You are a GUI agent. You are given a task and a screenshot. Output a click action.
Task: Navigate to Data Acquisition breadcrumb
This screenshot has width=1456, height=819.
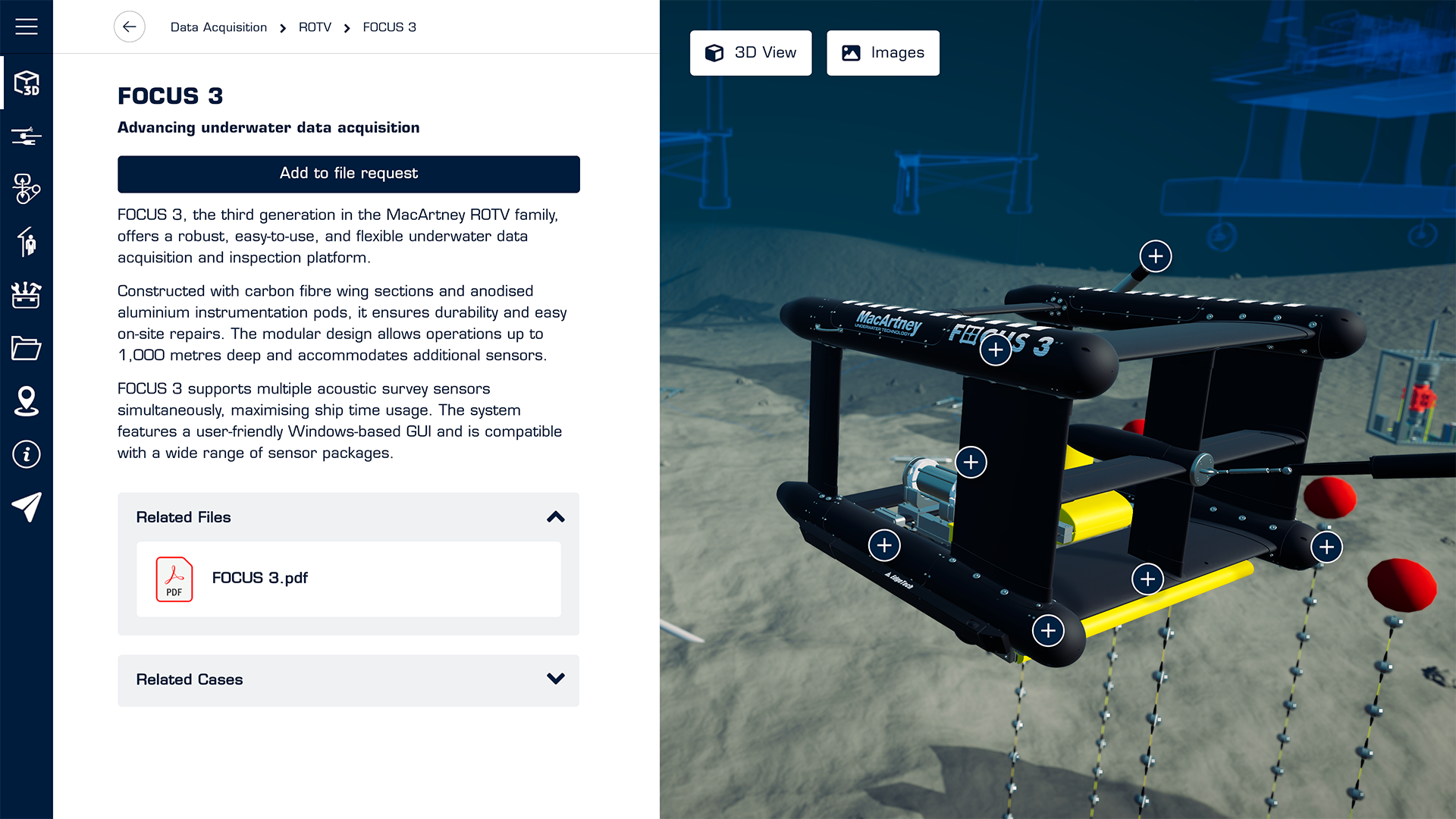(218, 27)
